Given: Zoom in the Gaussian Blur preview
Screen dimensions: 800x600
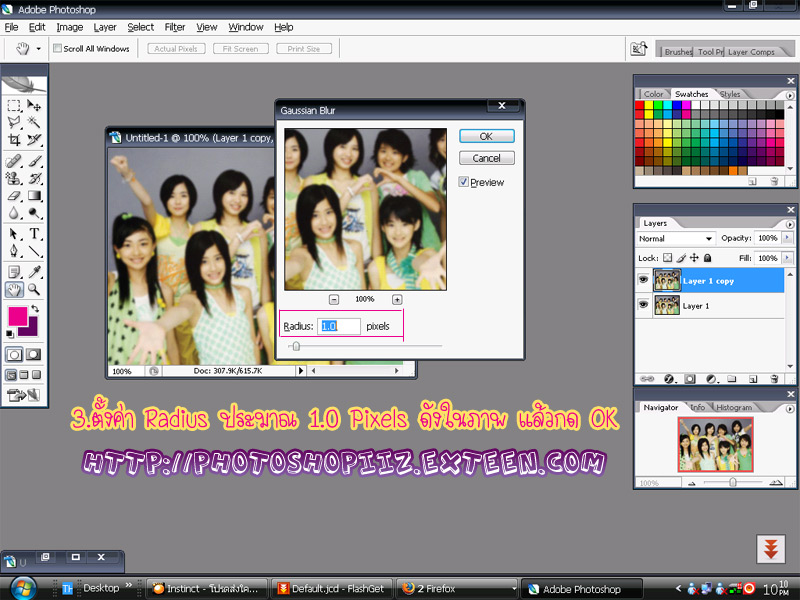Looking at the screenshot, I should point(397,299).
